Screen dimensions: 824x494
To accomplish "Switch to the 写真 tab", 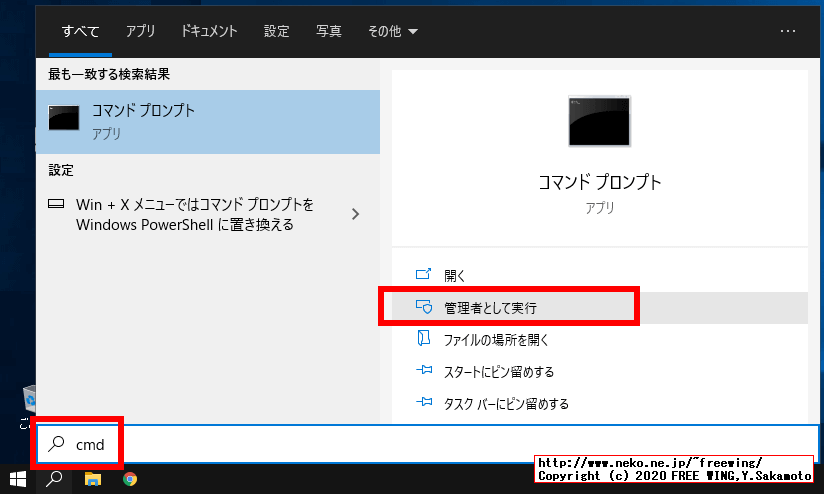I will pyautogui.click(x=328, y=32).
